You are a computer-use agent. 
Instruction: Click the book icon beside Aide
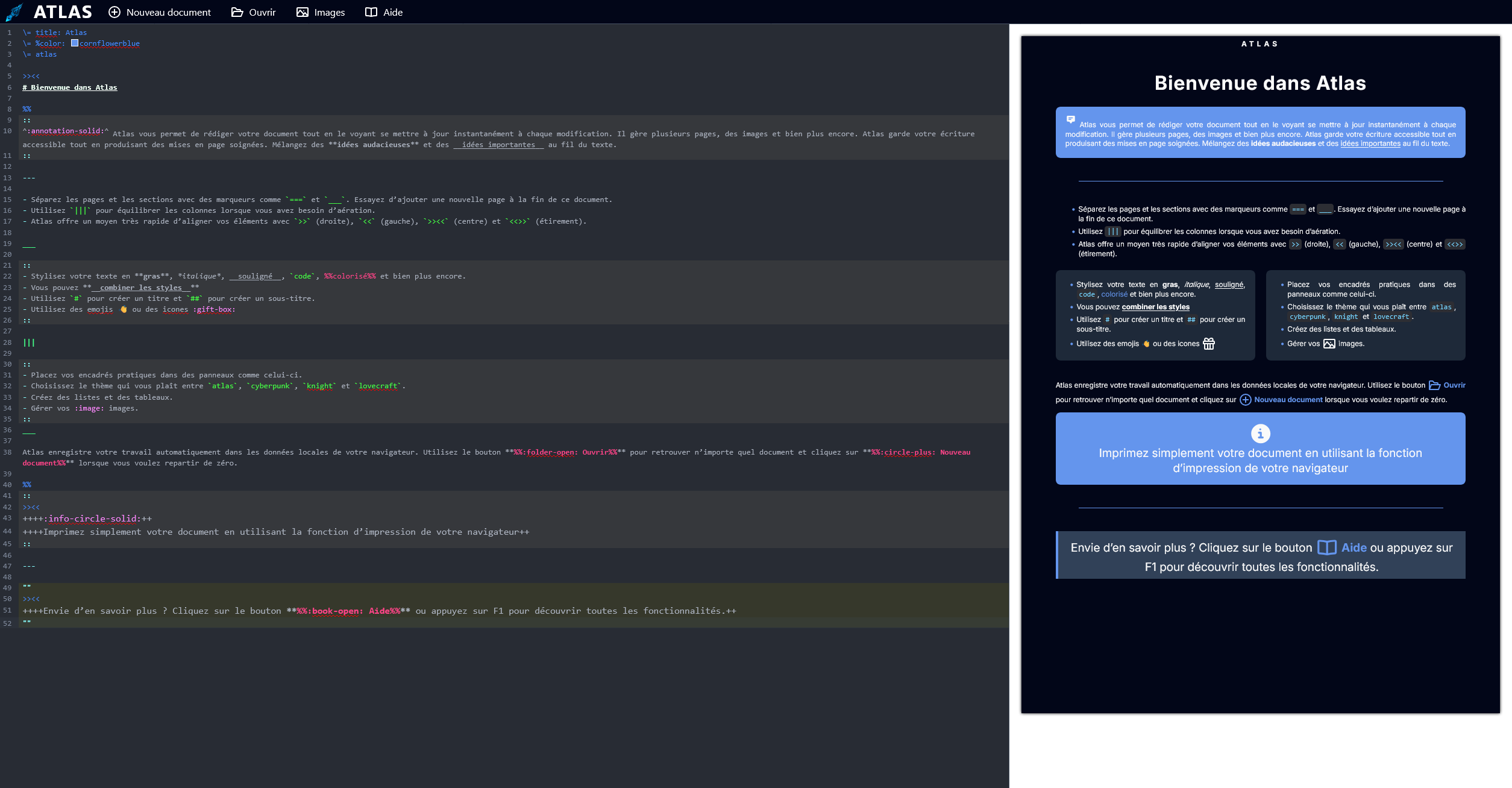[371, 12]
